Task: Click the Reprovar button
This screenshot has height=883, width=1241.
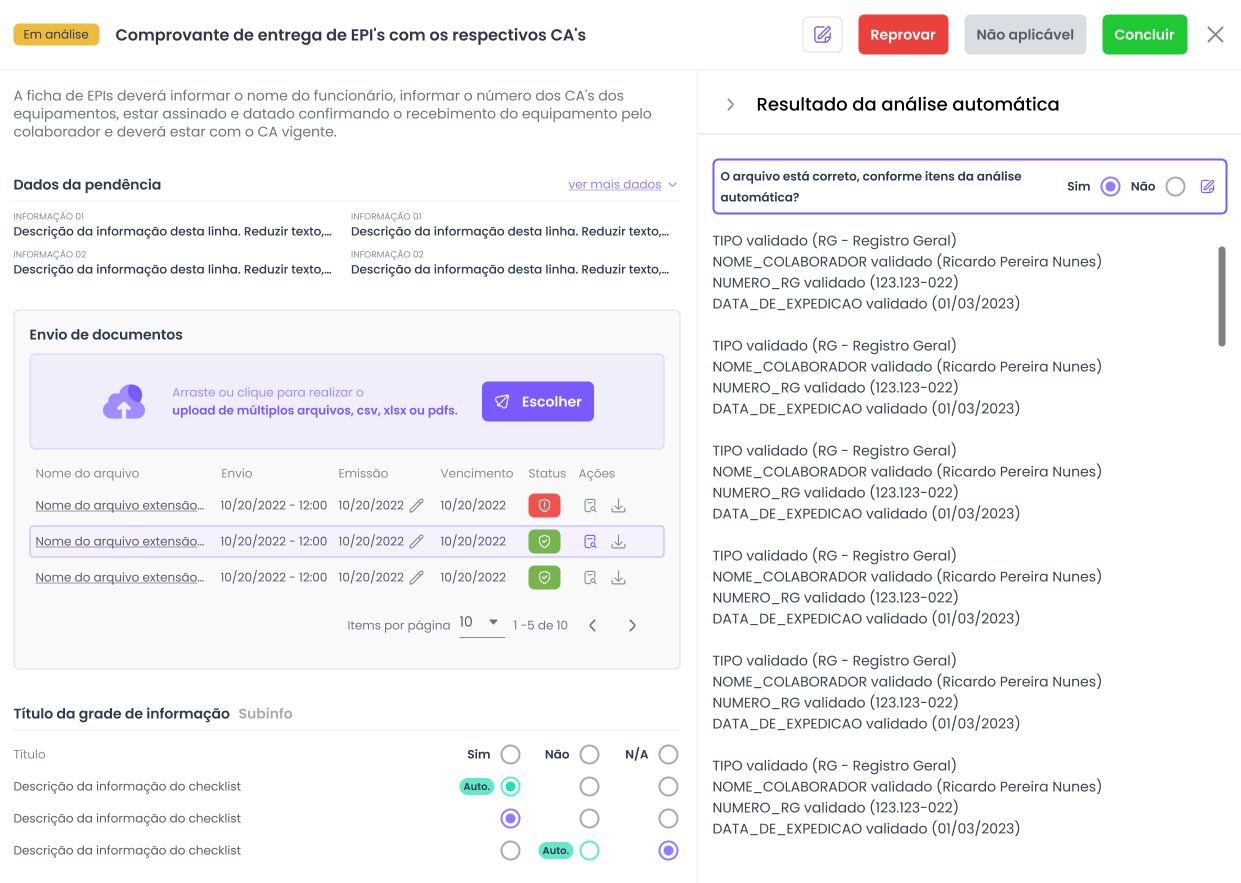Action: pos(902,35)
